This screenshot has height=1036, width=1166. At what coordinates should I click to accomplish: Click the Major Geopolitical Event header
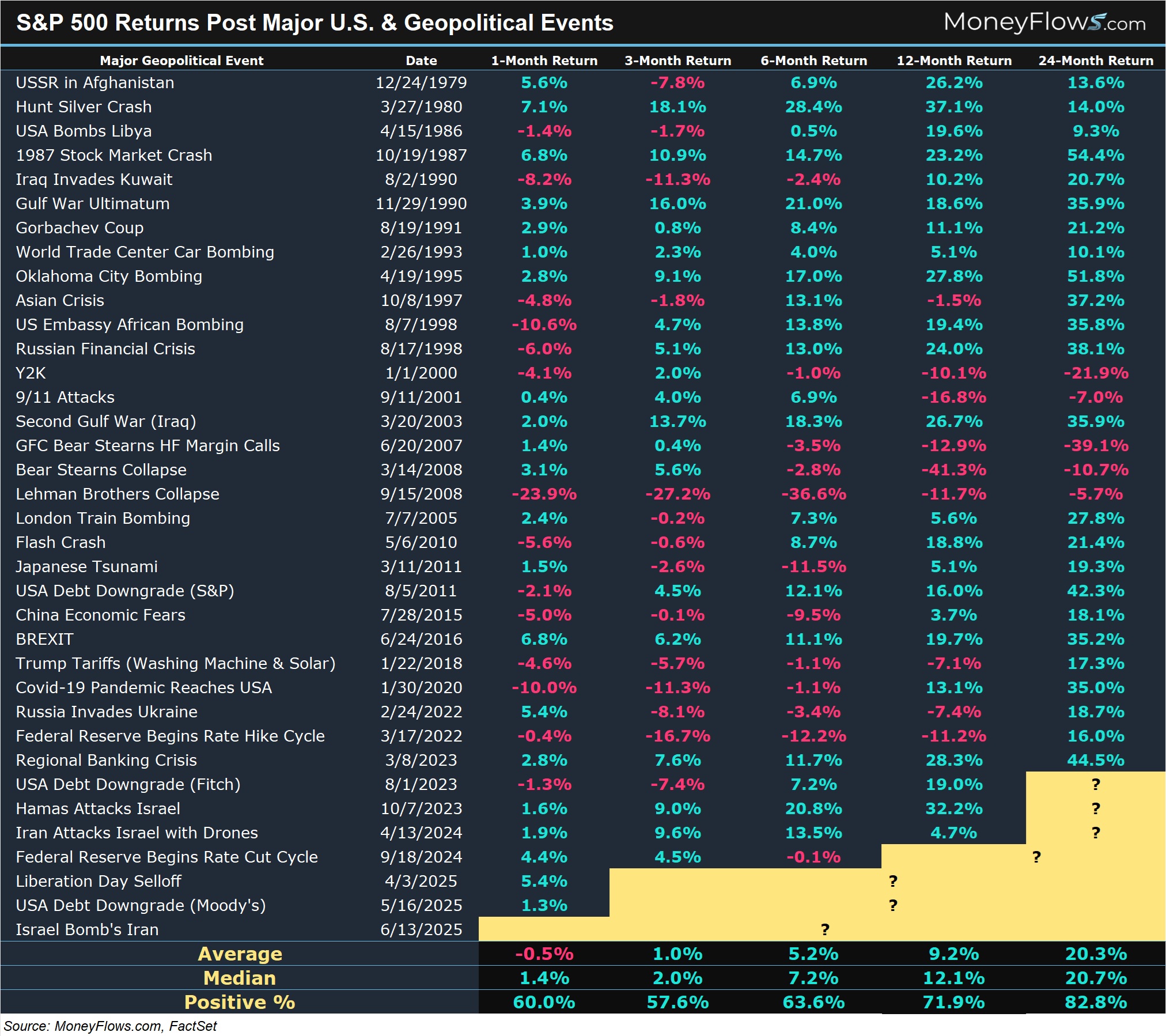[181, 61]
